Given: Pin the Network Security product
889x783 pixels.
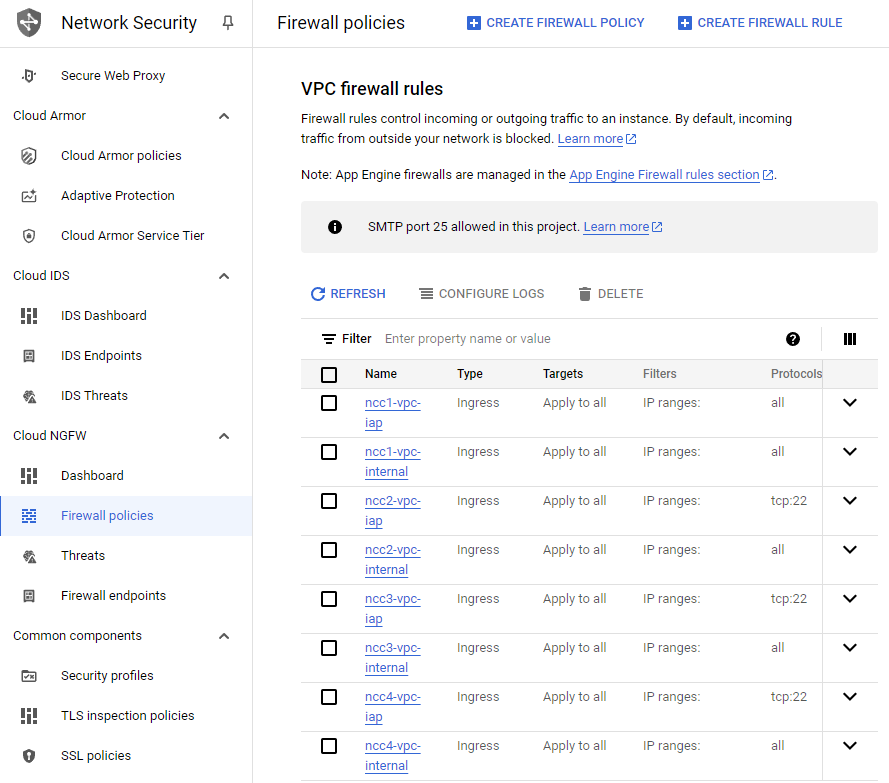Looking at the screenshot, I should coord(227,23).
